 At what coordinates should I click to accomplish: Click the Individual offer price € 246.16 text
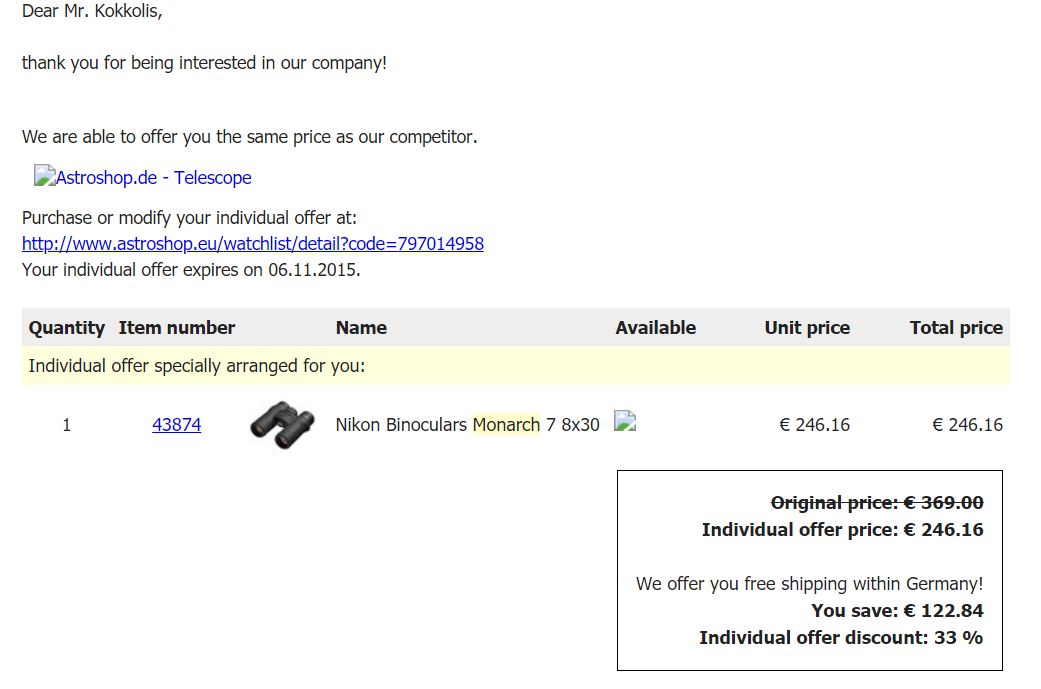tap(842, 530)
